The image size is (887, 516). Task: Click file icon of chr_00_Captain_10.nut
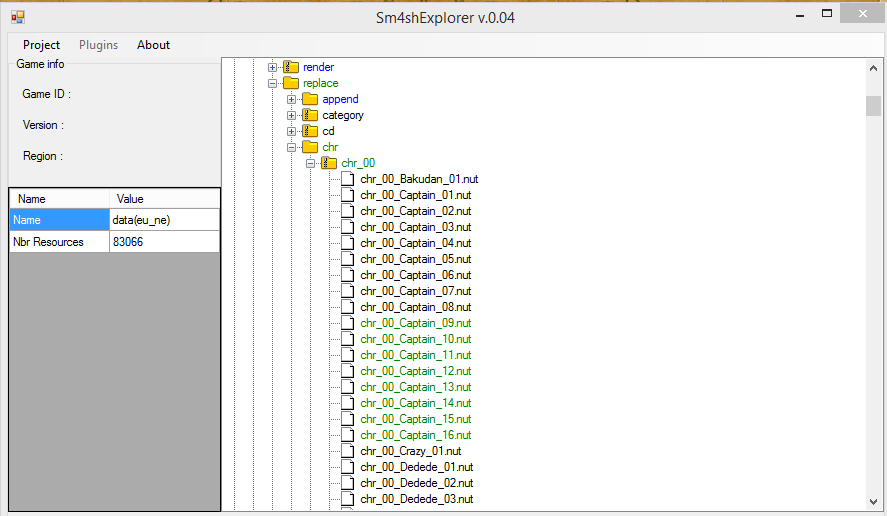(x=348, y=339)
